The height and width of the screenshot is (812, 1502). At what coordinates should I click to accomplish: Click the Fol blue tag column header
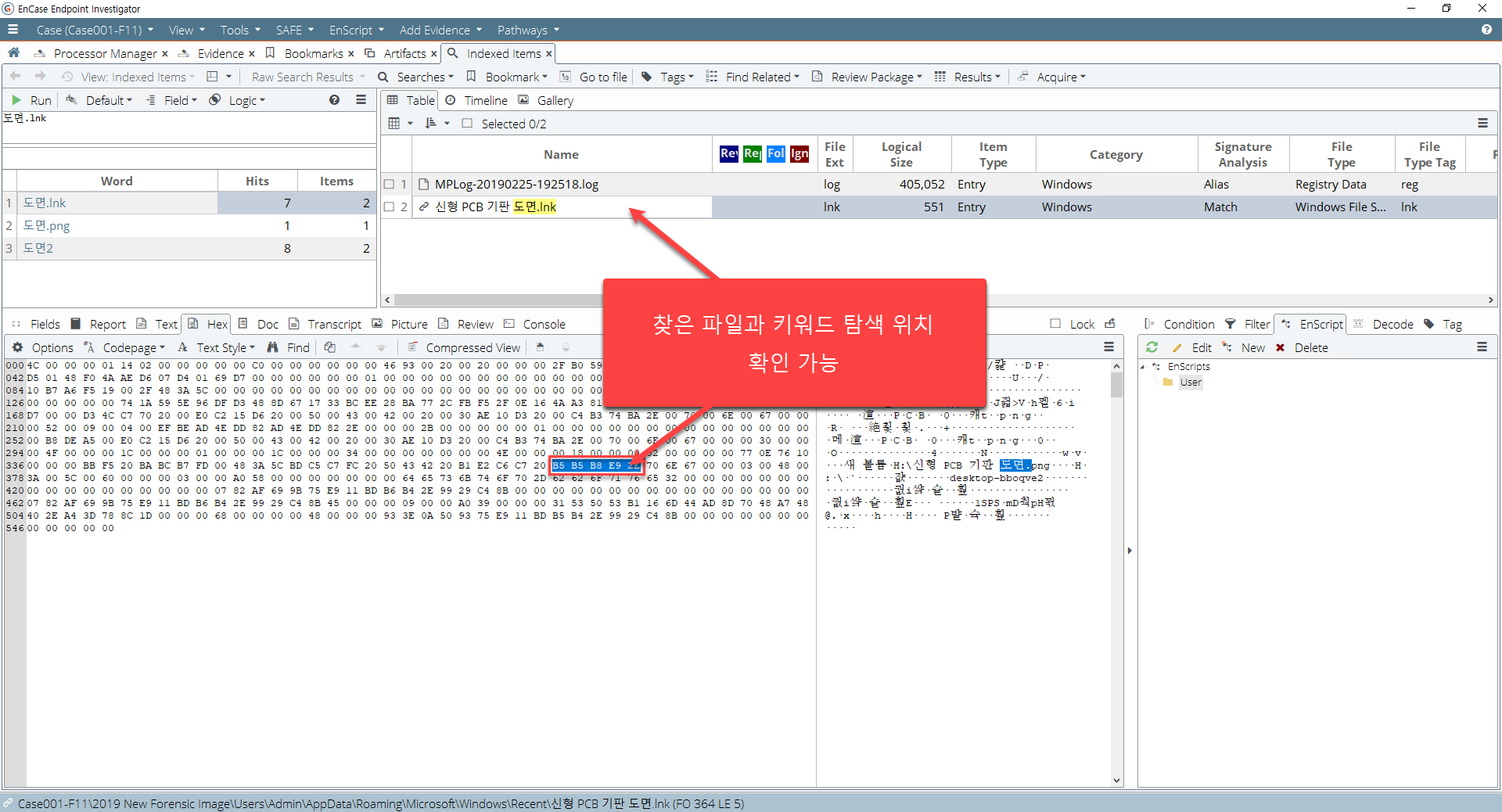click(775, 154)
